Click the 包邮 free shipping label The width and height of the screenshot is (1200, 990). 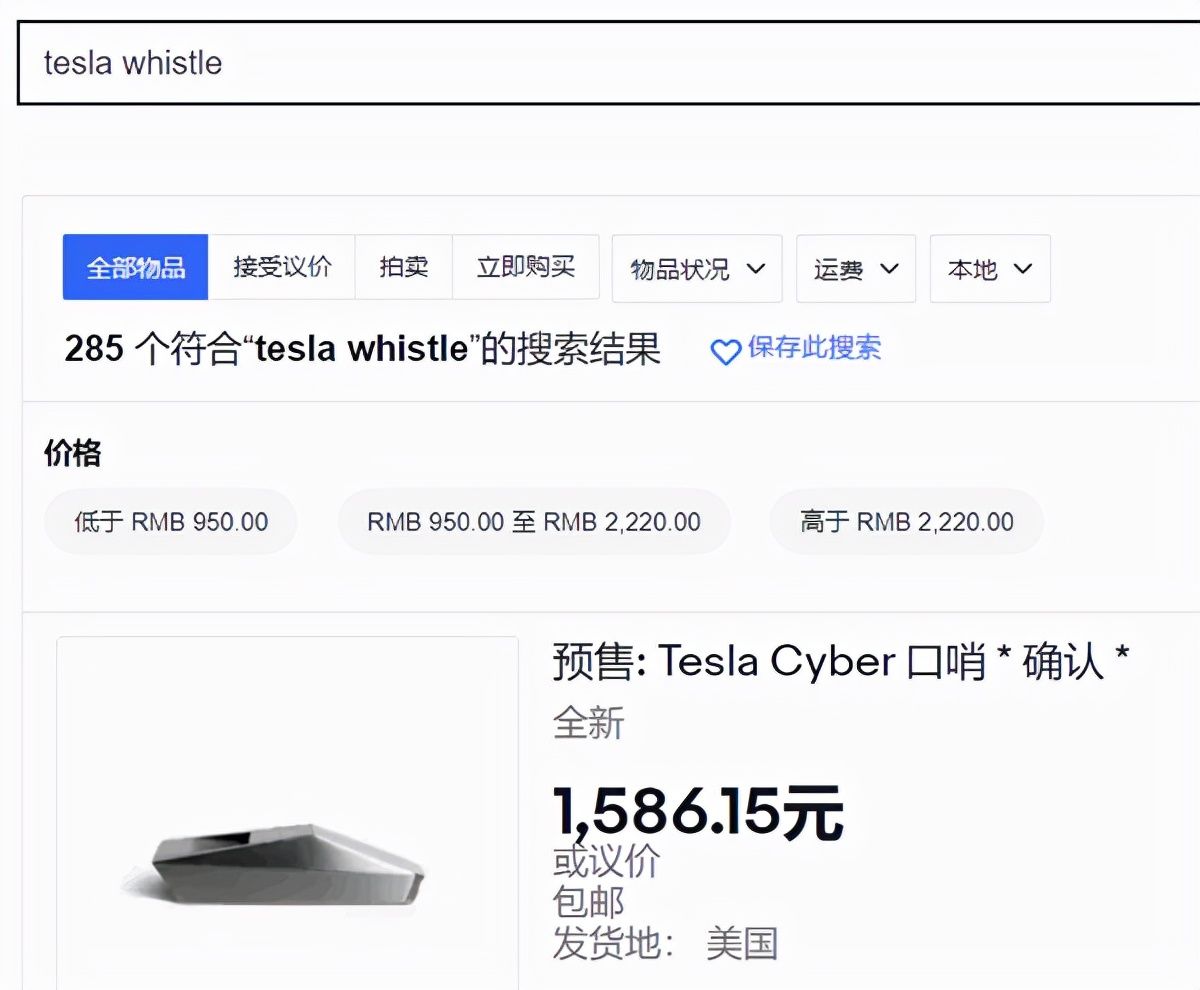pos(589,902)
